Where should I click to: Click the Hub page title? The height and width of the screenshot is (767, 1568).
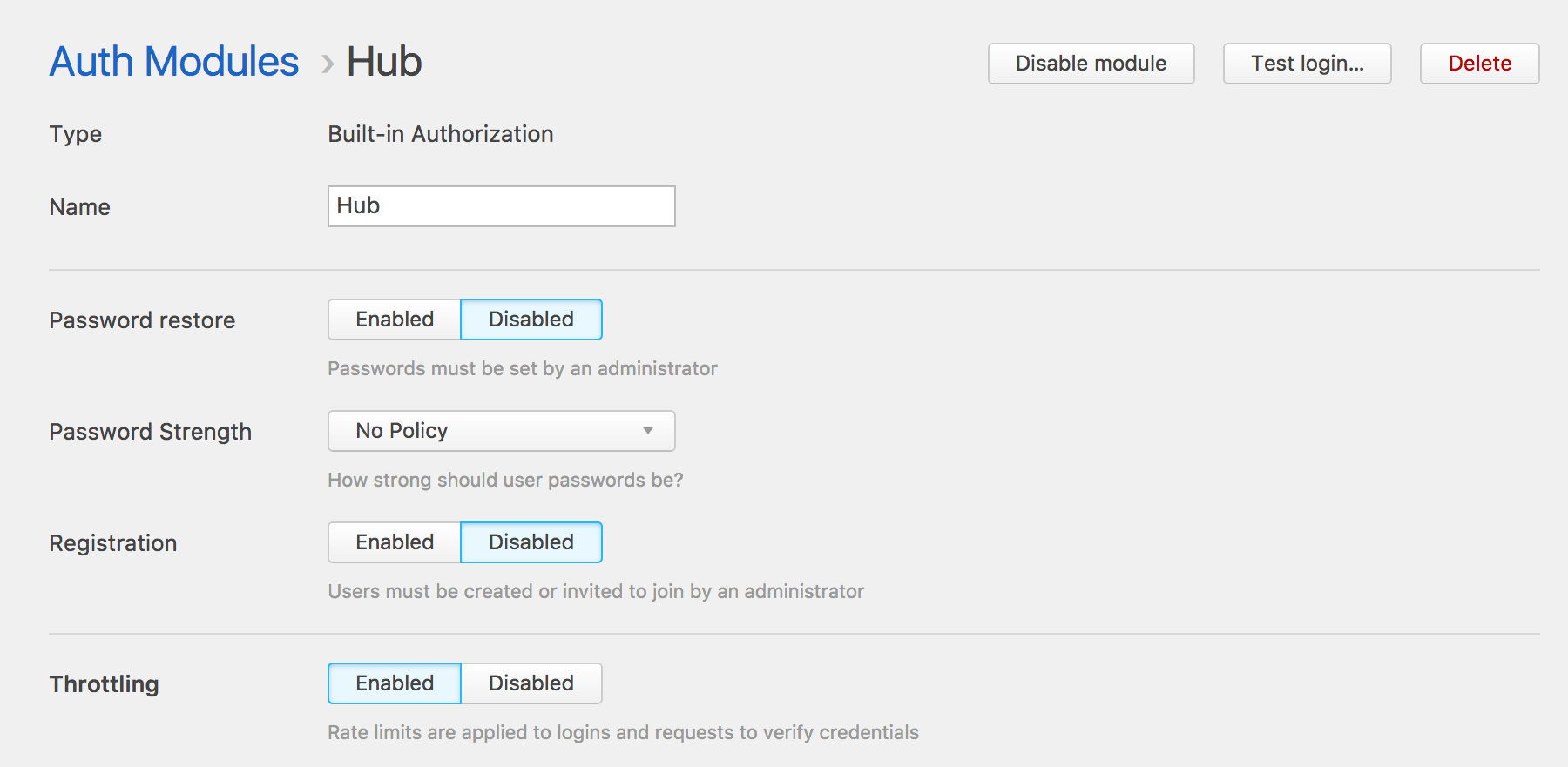384,62
